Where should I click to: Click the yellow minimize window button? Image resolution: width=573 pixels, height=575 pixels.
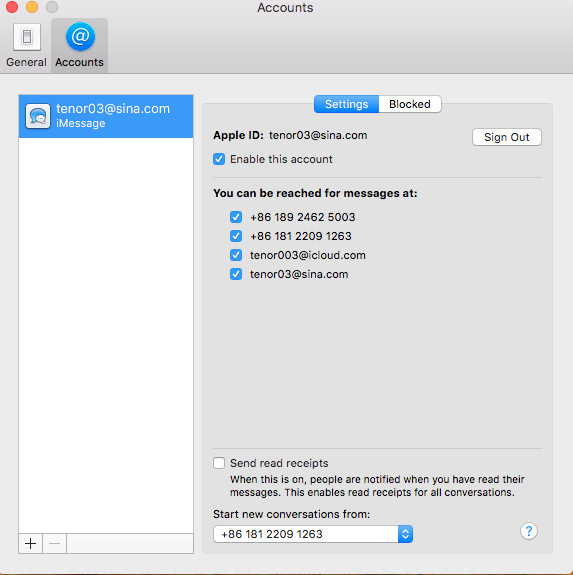point(32,7)
